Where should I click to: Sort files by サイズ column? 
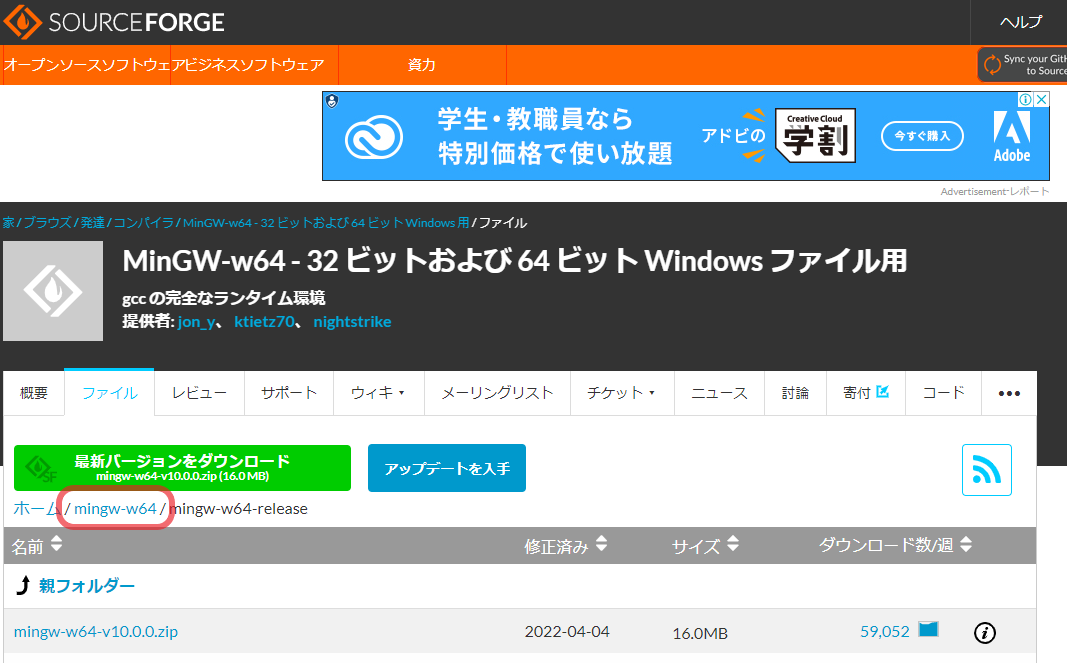tap(705, 545)
